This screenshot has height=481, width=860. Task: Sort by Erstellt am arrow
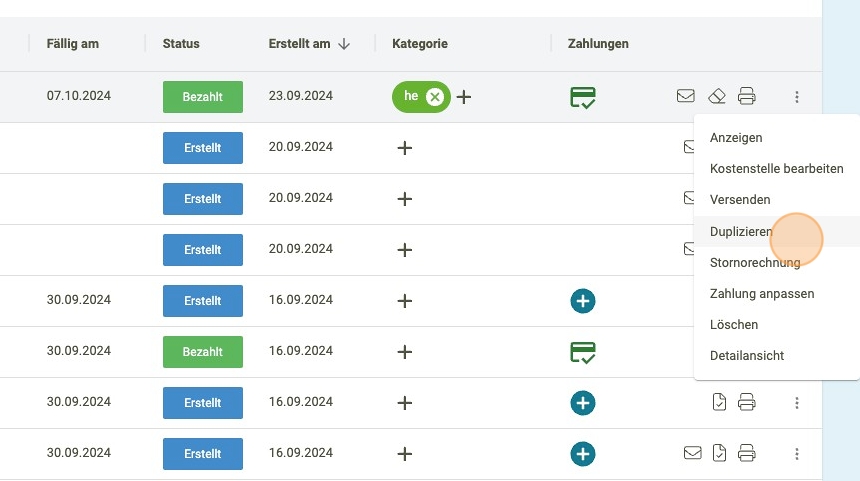click(344, 44)
